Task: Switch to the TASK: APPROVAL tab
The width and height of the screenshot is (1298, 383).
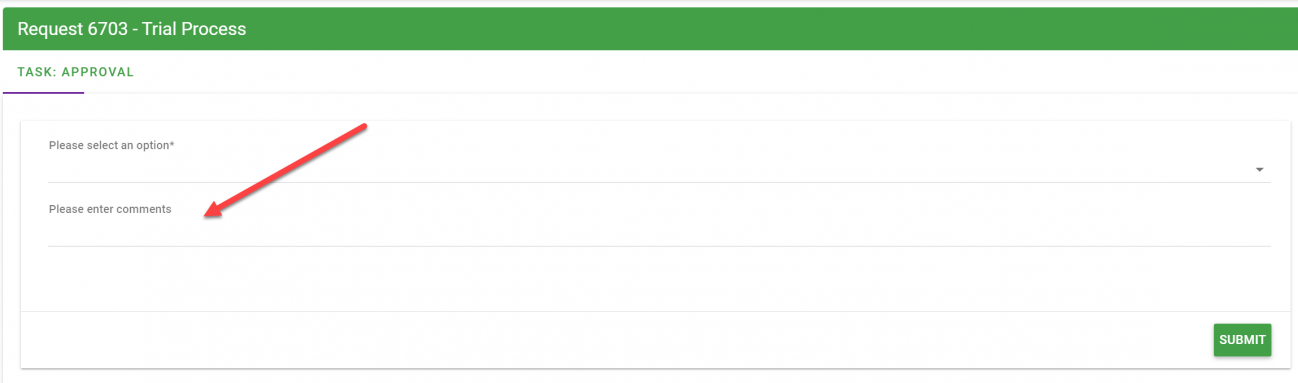Action: (x=75, y=72)
